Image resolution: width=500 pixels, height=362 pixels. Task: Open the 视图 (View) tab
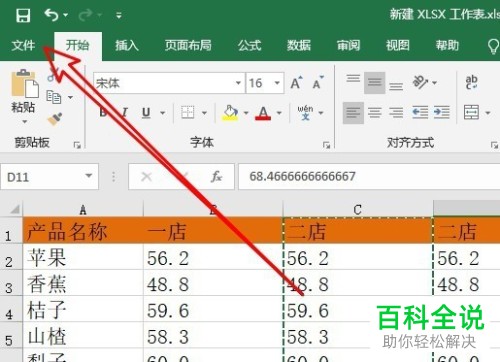pyautogui.click(x=398, y=45)
